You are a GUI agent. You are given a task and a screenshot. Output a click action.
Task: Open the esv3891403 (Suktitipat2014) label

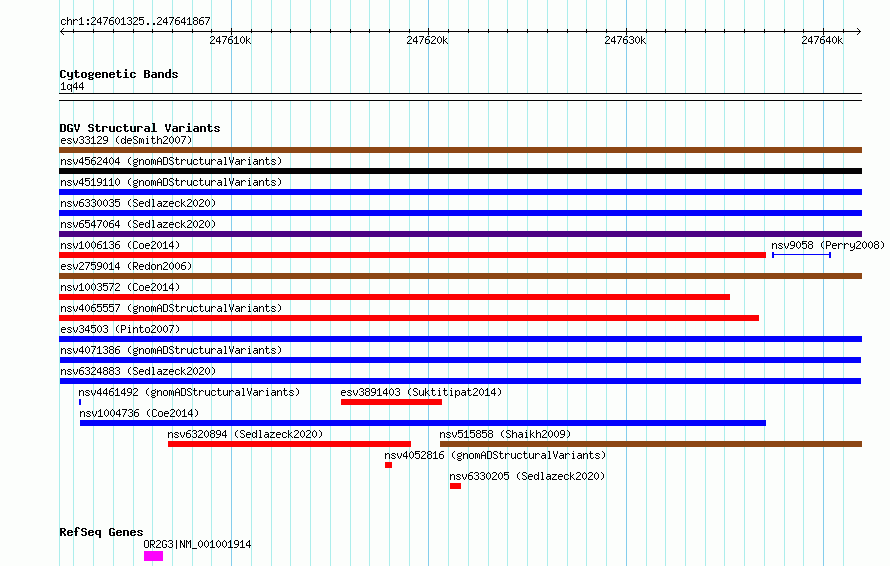tap(421, 392)
